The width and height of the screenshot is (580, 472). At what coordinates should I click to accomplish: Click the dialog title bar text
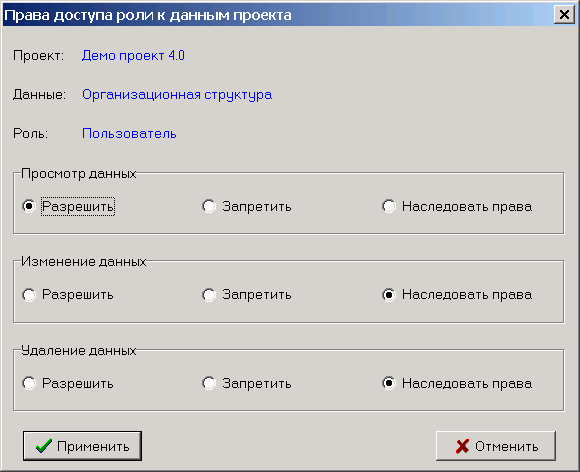click(148, 15)
